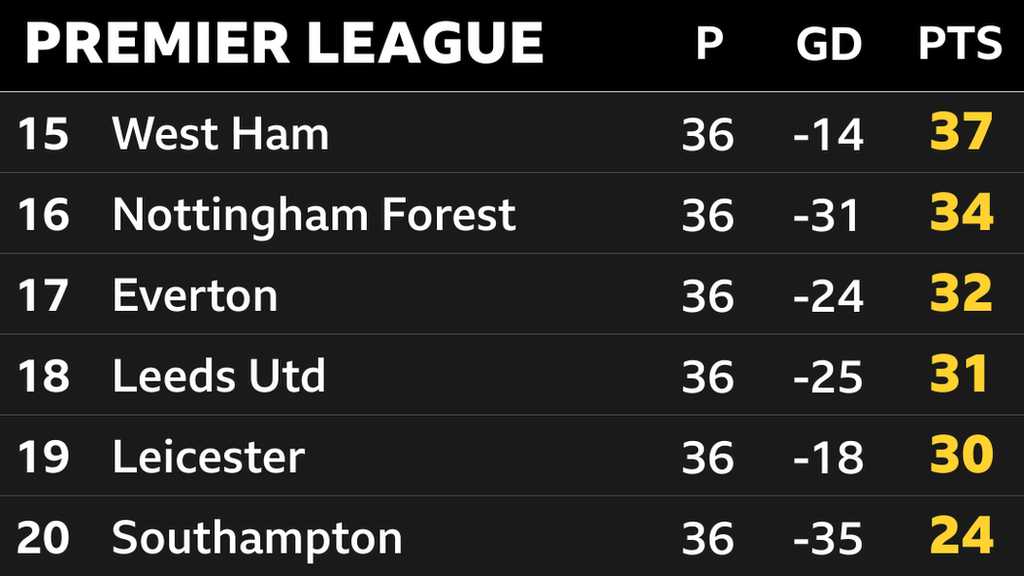The width and height of the screenshot is (1024, 576).
Task: Select position number 20 in the table
Action: (43, 539)
